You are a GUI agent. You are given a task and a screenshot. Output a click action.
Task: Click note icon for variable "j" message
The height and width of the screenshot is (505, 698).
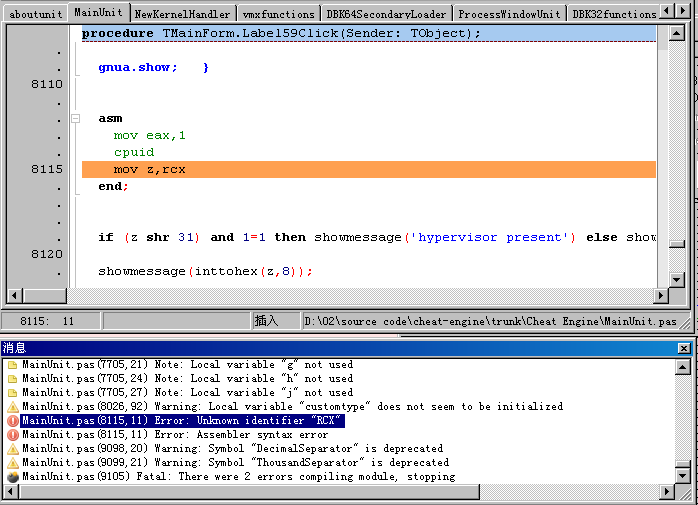click(x=13, y=393)
